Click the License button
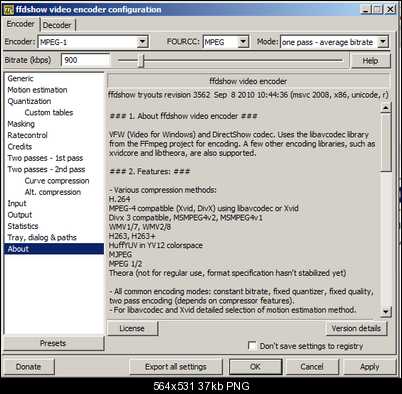 tap(132, 328)
